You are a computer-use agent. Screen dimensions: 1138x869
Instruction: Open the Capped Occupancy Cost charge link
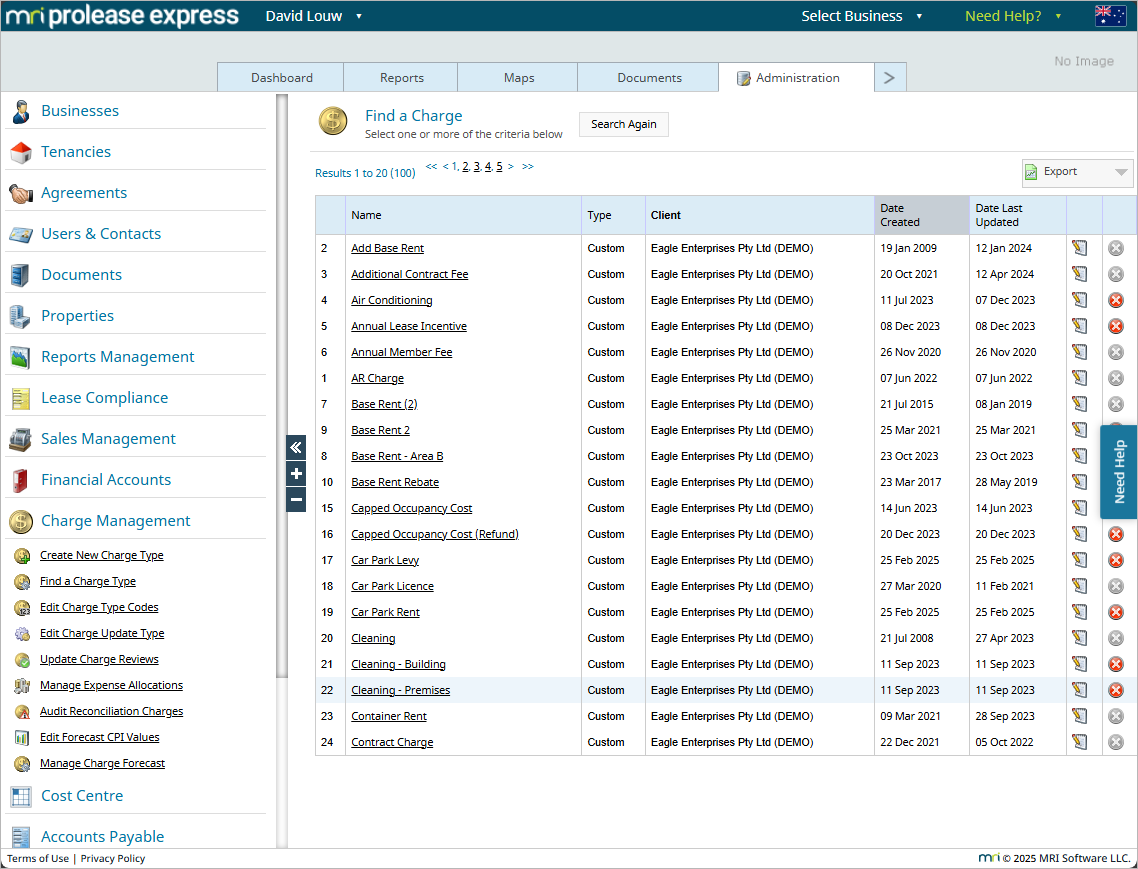coord(412,508)
